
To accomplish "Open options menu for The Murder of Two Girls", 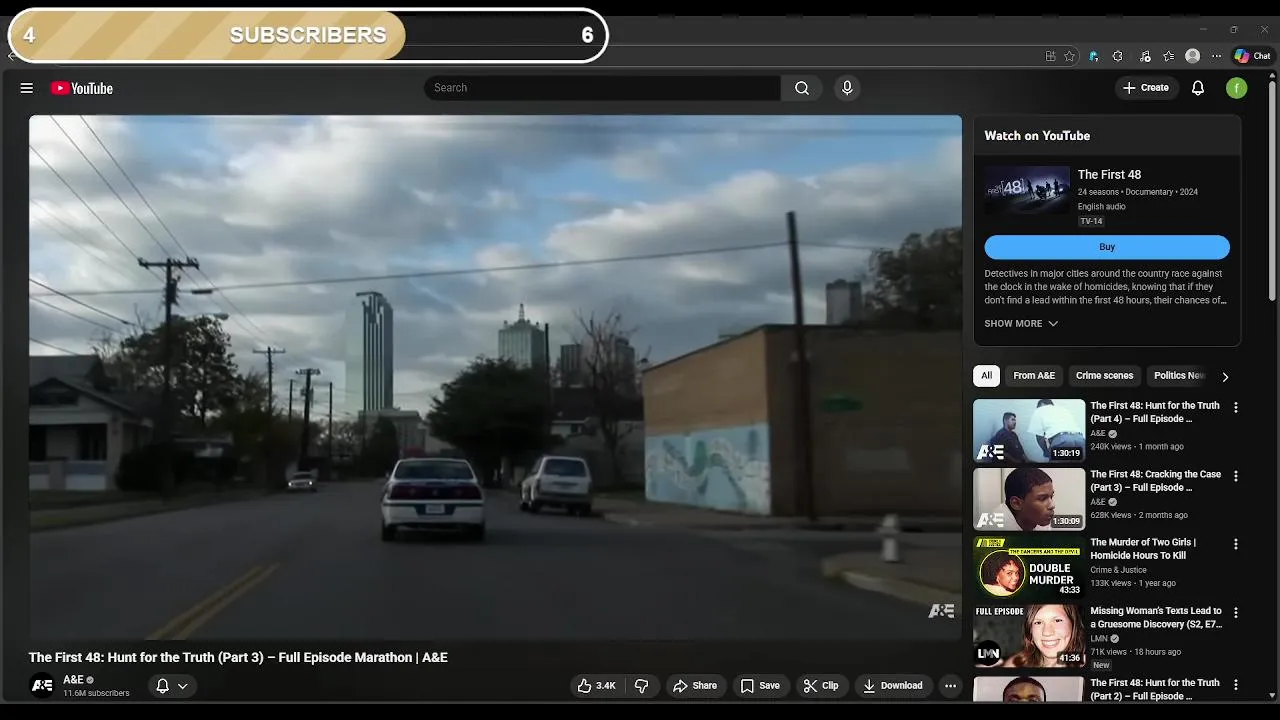I will (1236, 545).
